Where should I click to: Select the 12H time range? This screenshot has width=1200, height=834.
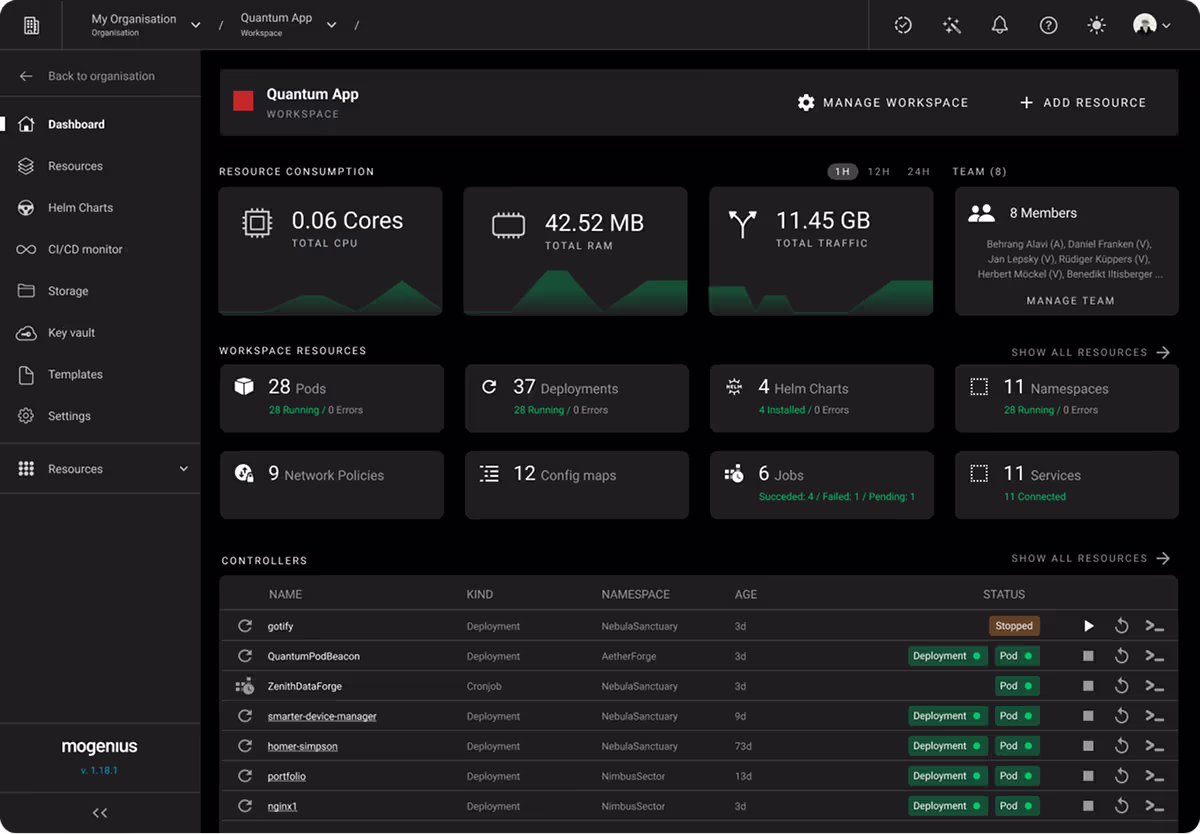878,172
